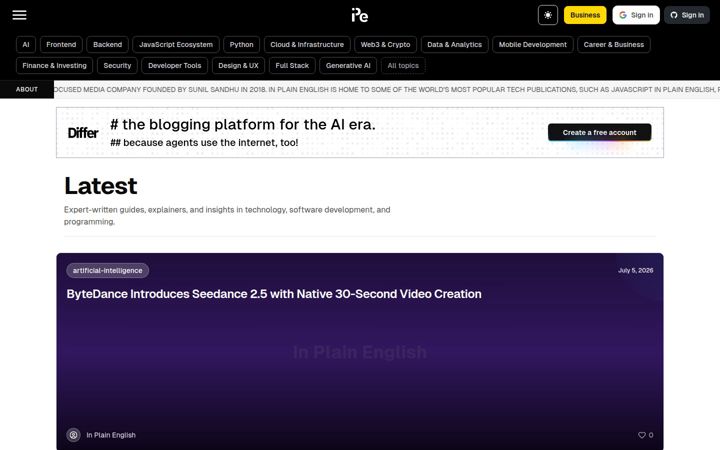Open the Mobile Development topic

[x=533, y=45]
